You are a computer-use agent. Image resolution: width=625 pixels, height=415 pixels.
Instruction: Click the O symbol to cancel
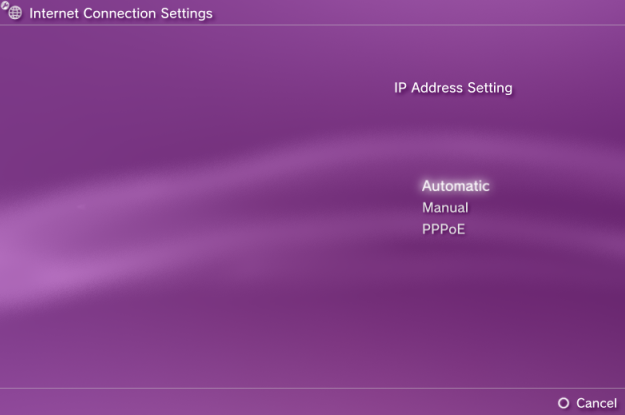coord(563,403)
